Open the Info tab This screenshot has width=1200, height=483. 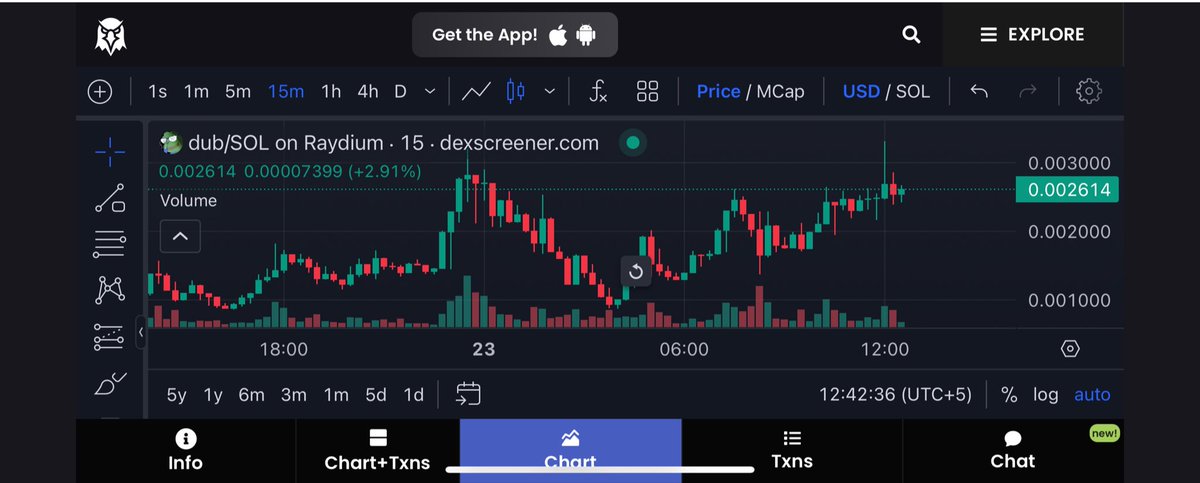coord(185,450)
